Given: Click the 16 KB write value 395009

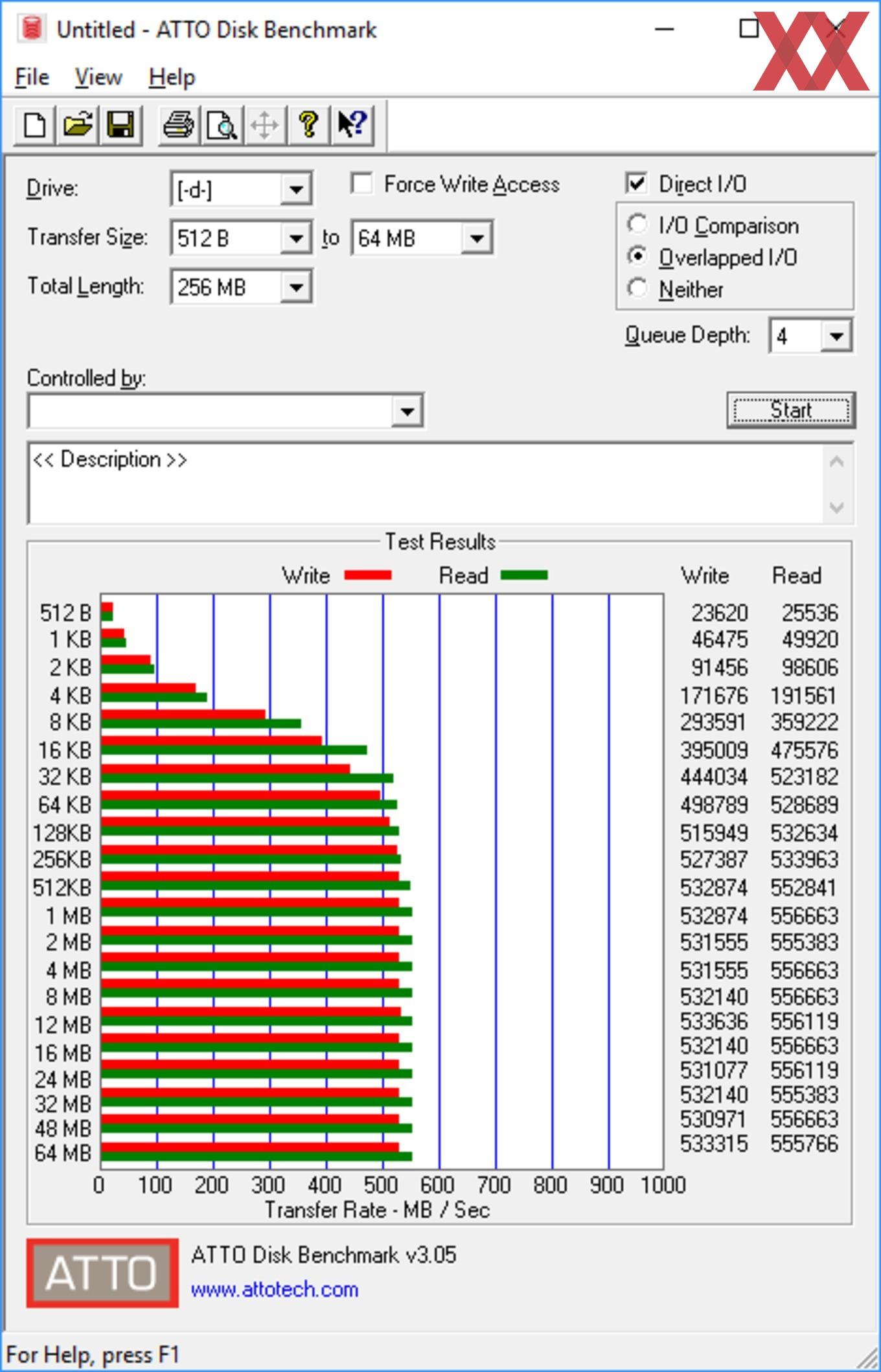Looking at the screenshot, I should 714,750.
